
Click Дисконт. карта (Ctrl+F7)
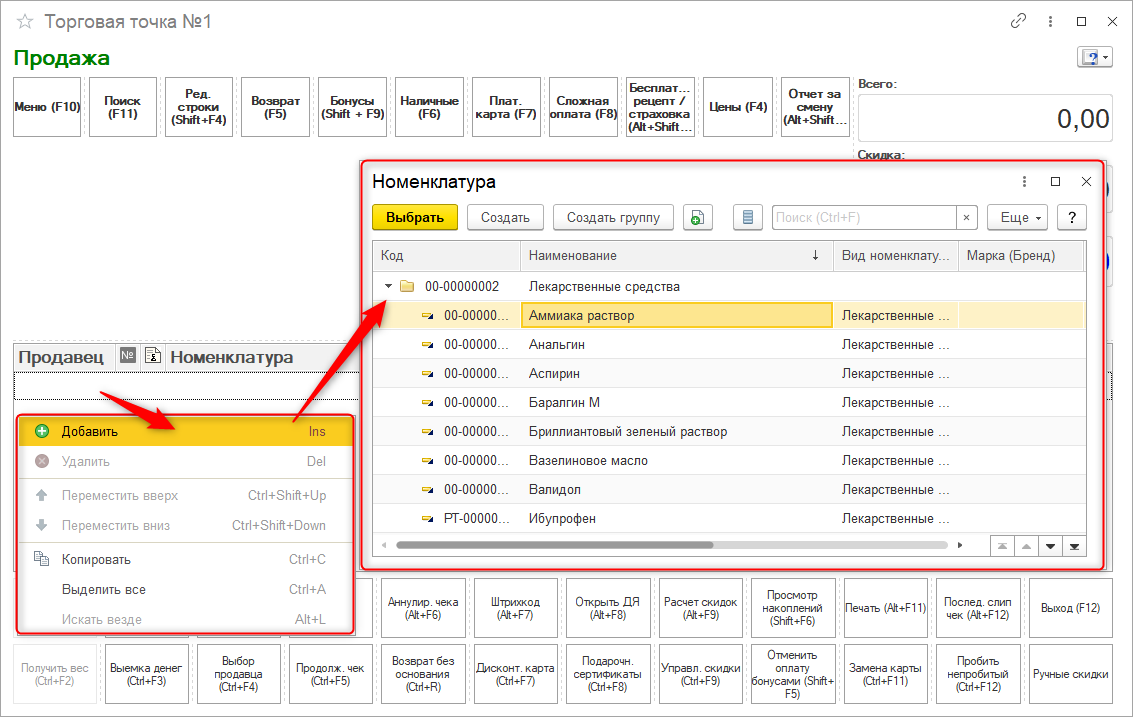point(515,674)
